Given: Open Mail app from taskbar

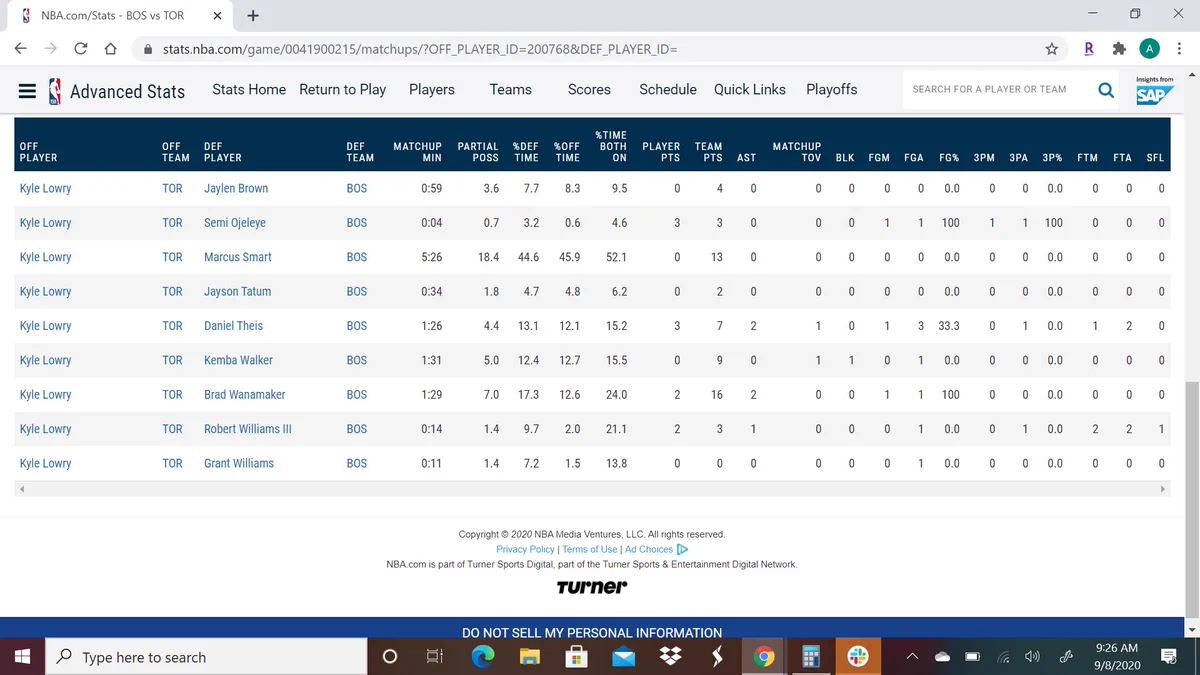Looking at the screenshot, I should tap(623, 657).
